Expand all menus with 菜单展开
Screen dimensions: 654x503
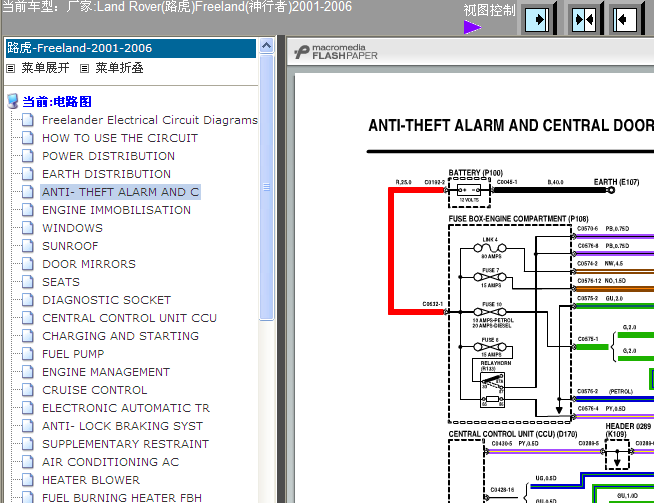(x=45, y=68)
